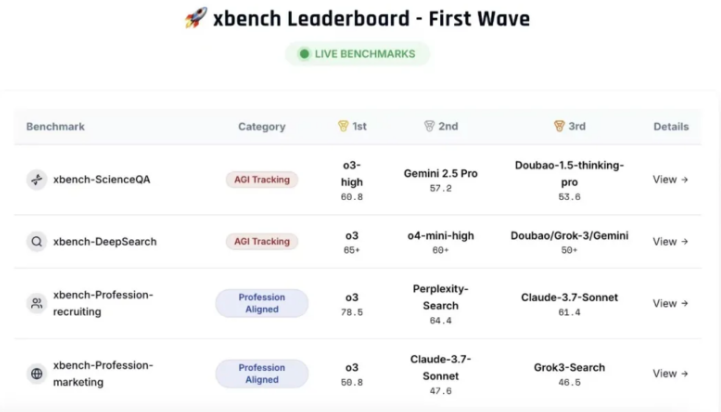Select the Benchmark column header
This screenshot has width=721, height=412.
[55, 127]
